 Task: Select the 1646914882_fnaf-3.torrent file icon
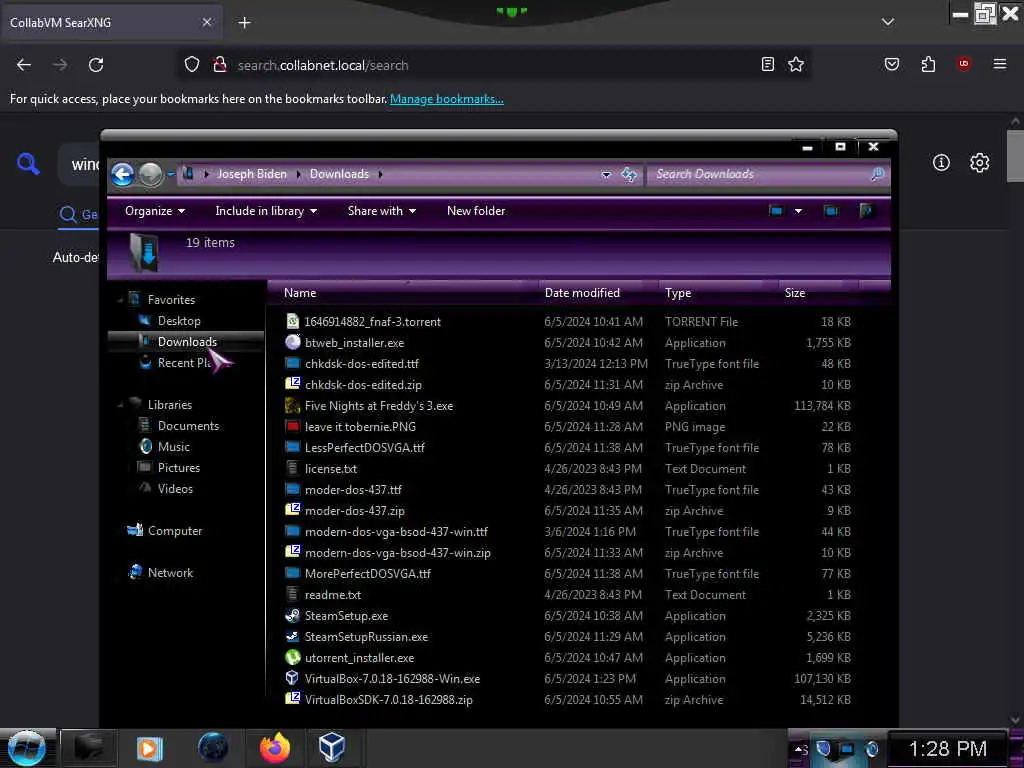[x=293, y=321]
